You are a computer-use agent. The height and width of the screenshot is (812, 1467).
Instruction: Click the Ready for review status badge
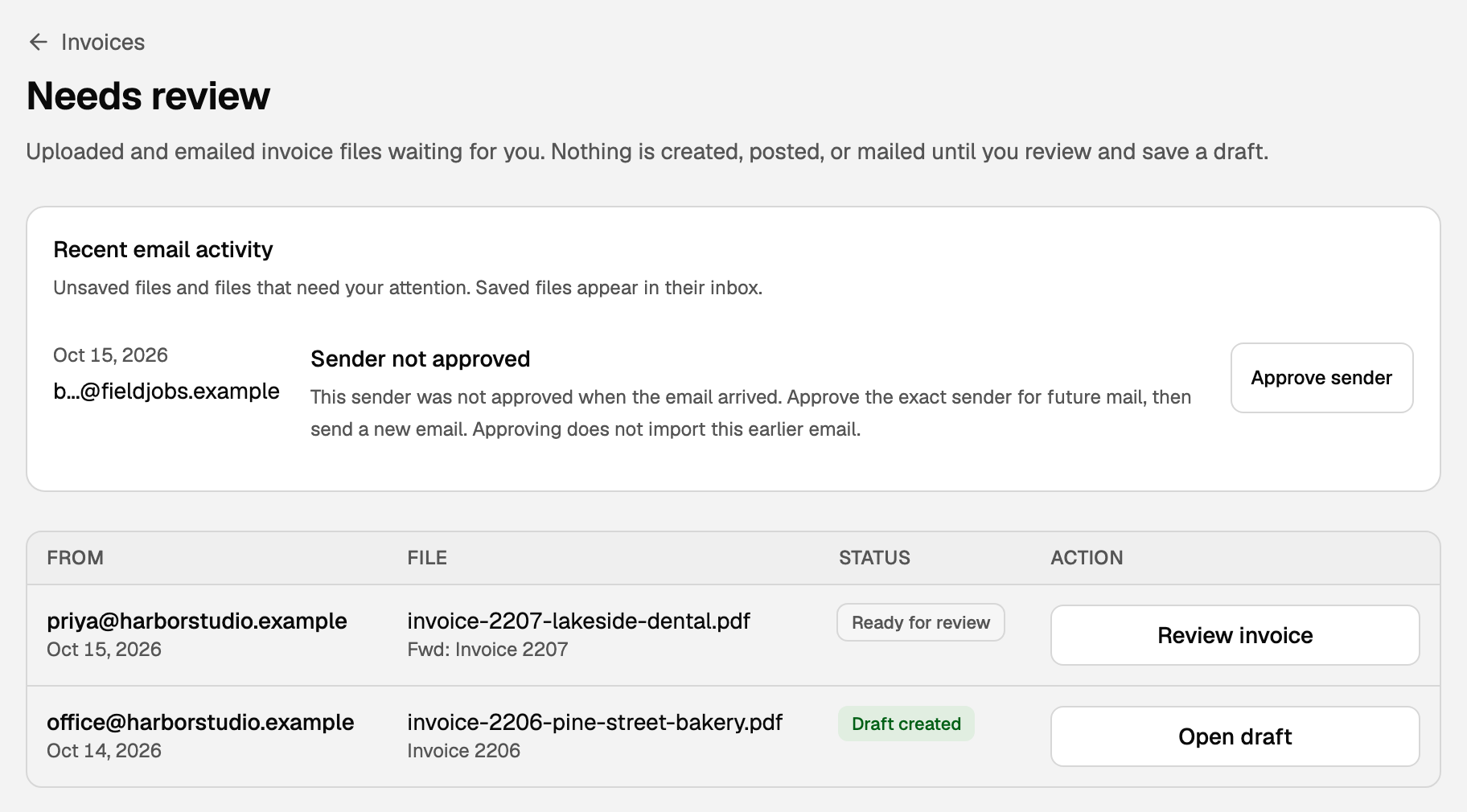pos(921,622)
